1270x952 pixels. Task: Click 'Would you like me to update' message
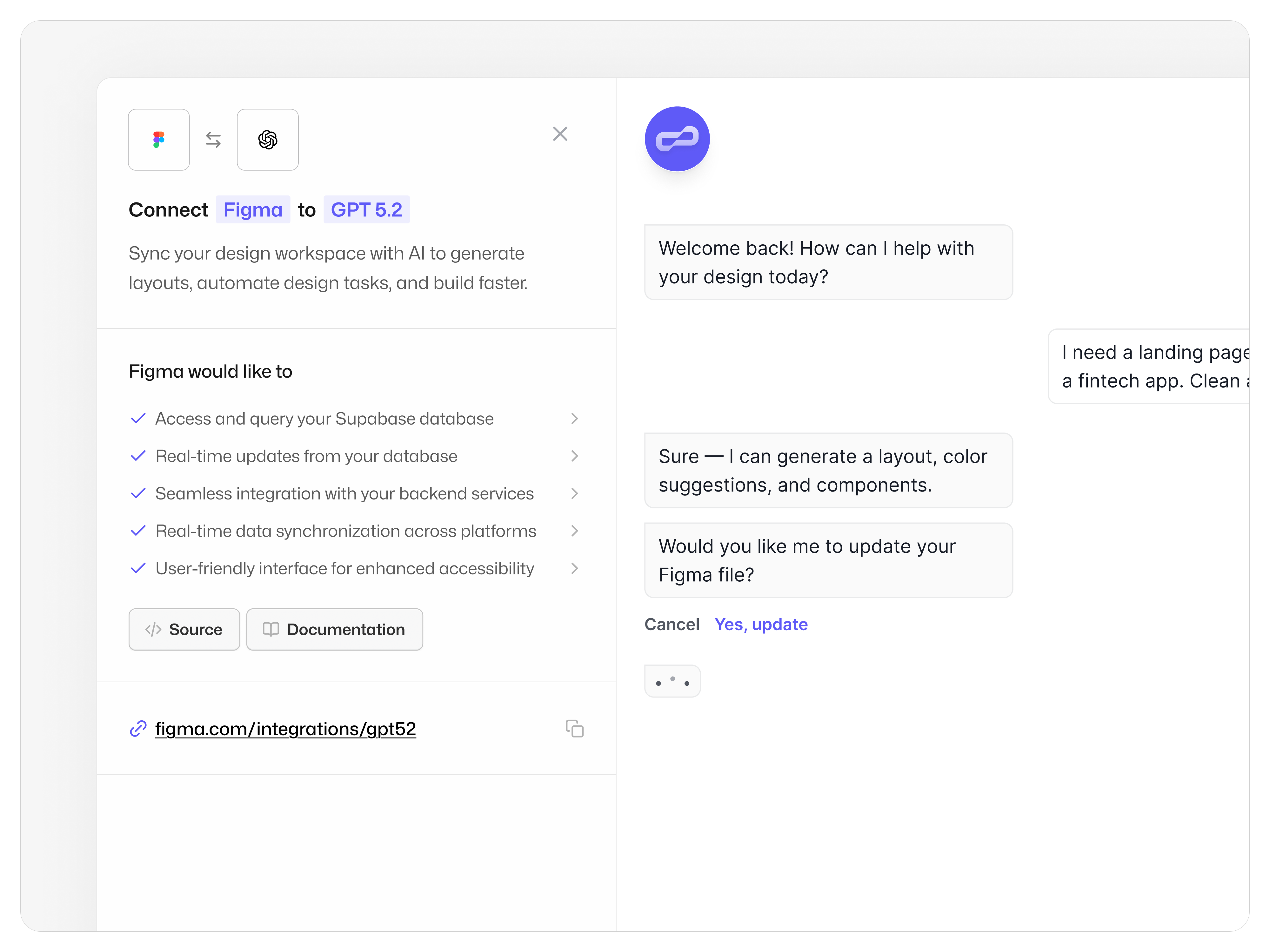tap(828, 560)
